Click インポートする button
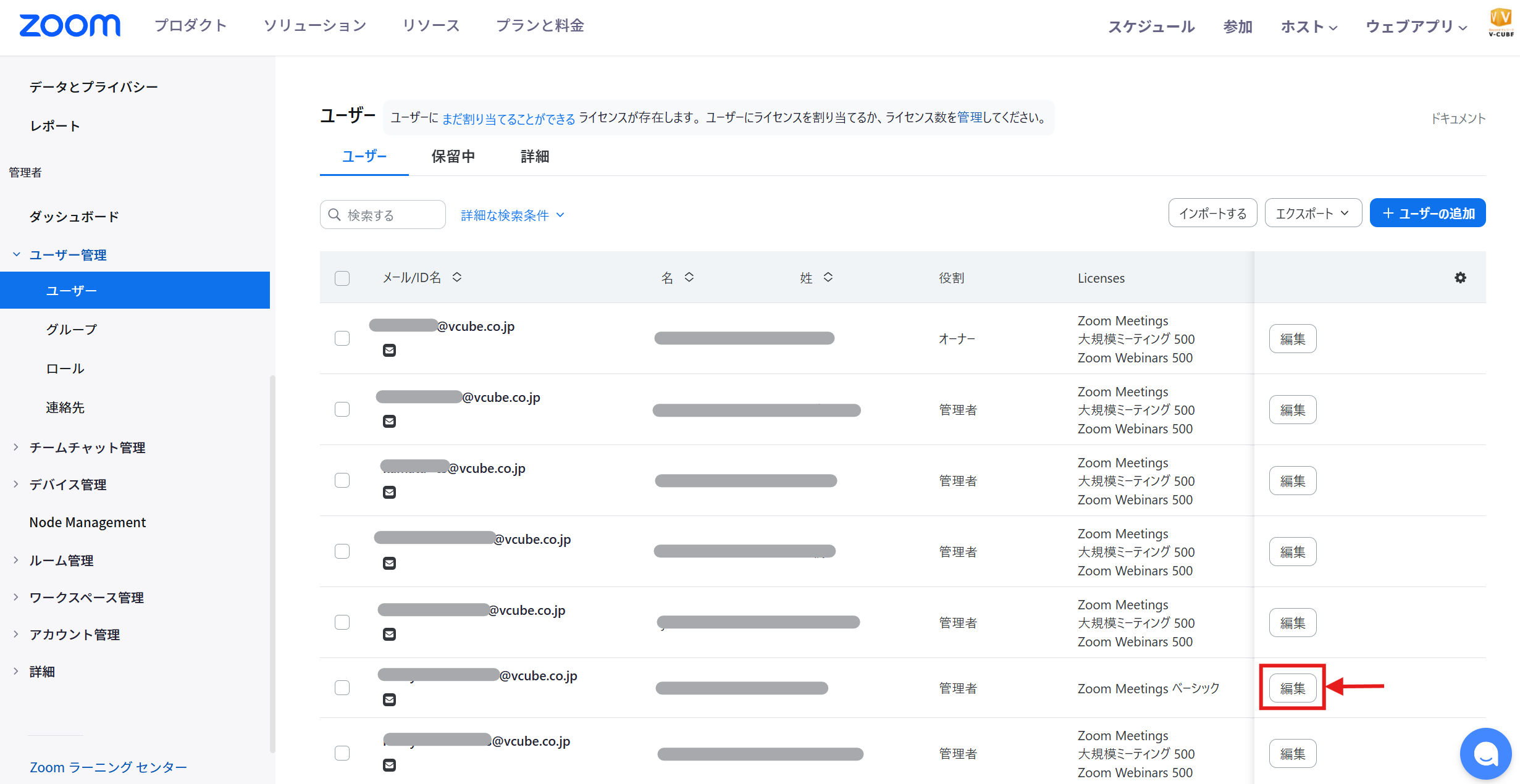 point(1212,213)
